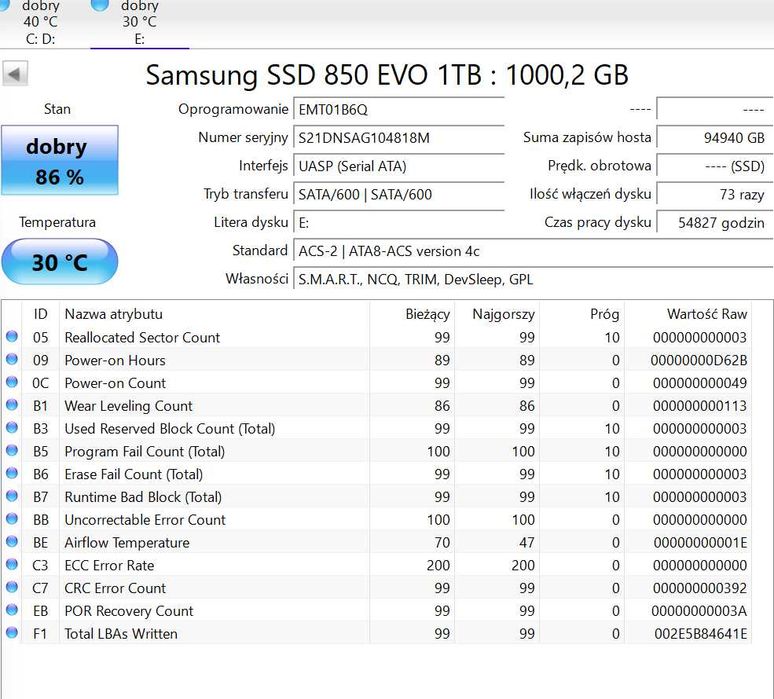Click the status dot for Power-on Hours

click(12, 359)
